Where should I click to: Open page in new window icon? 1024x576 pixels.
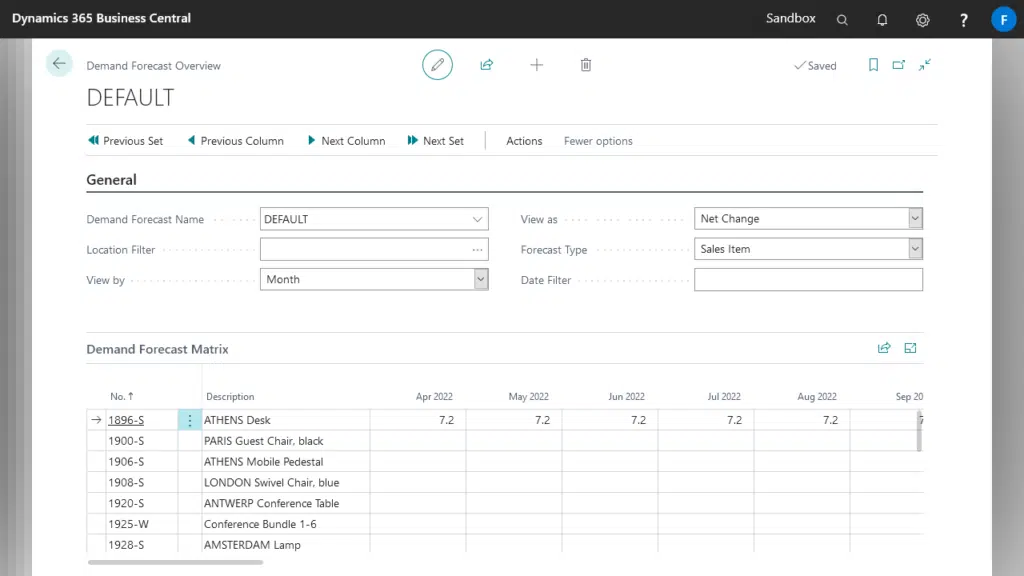coord(899,65)
